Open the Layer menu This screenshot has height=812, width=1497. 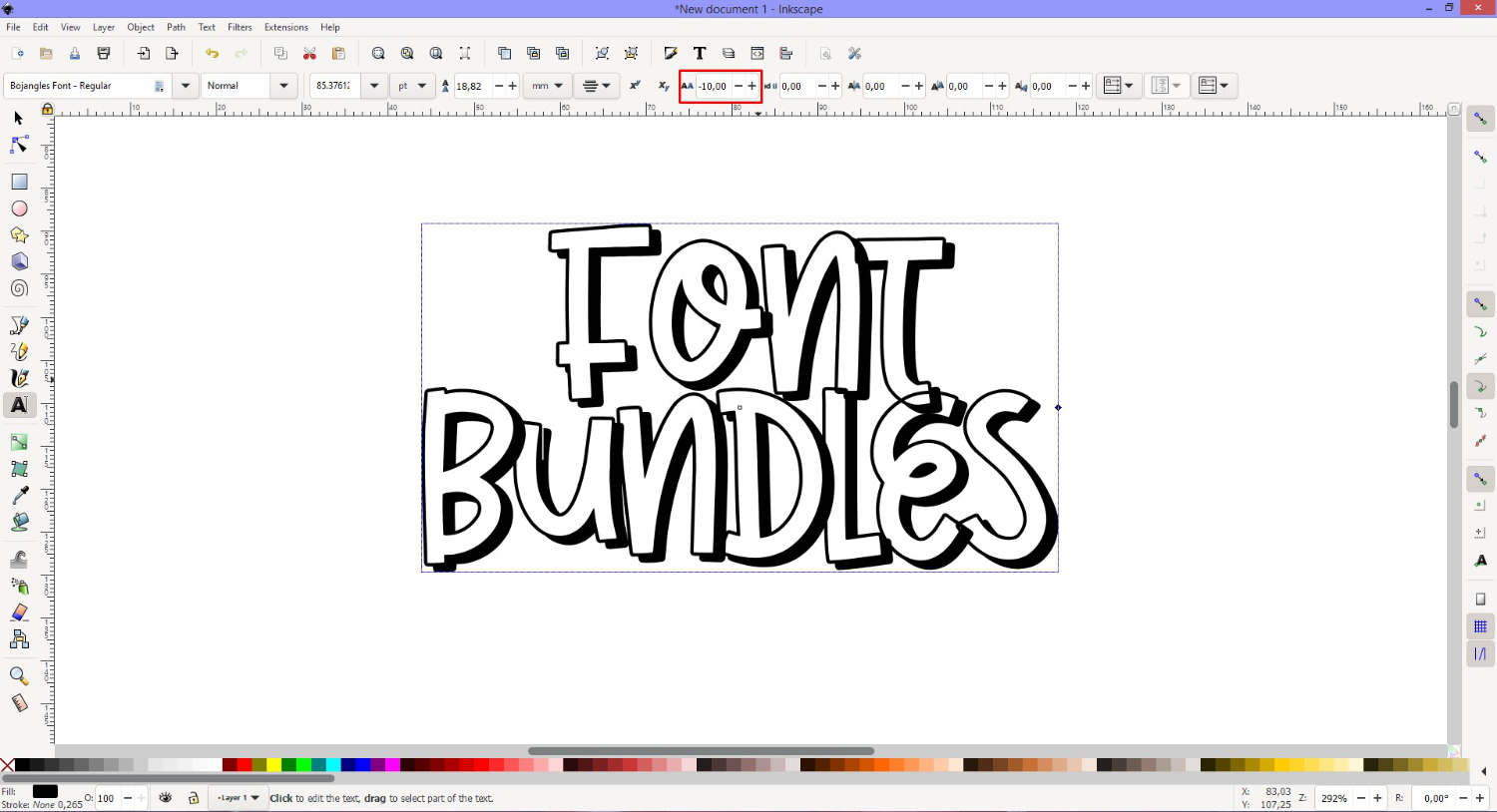(x=104, y=27)
